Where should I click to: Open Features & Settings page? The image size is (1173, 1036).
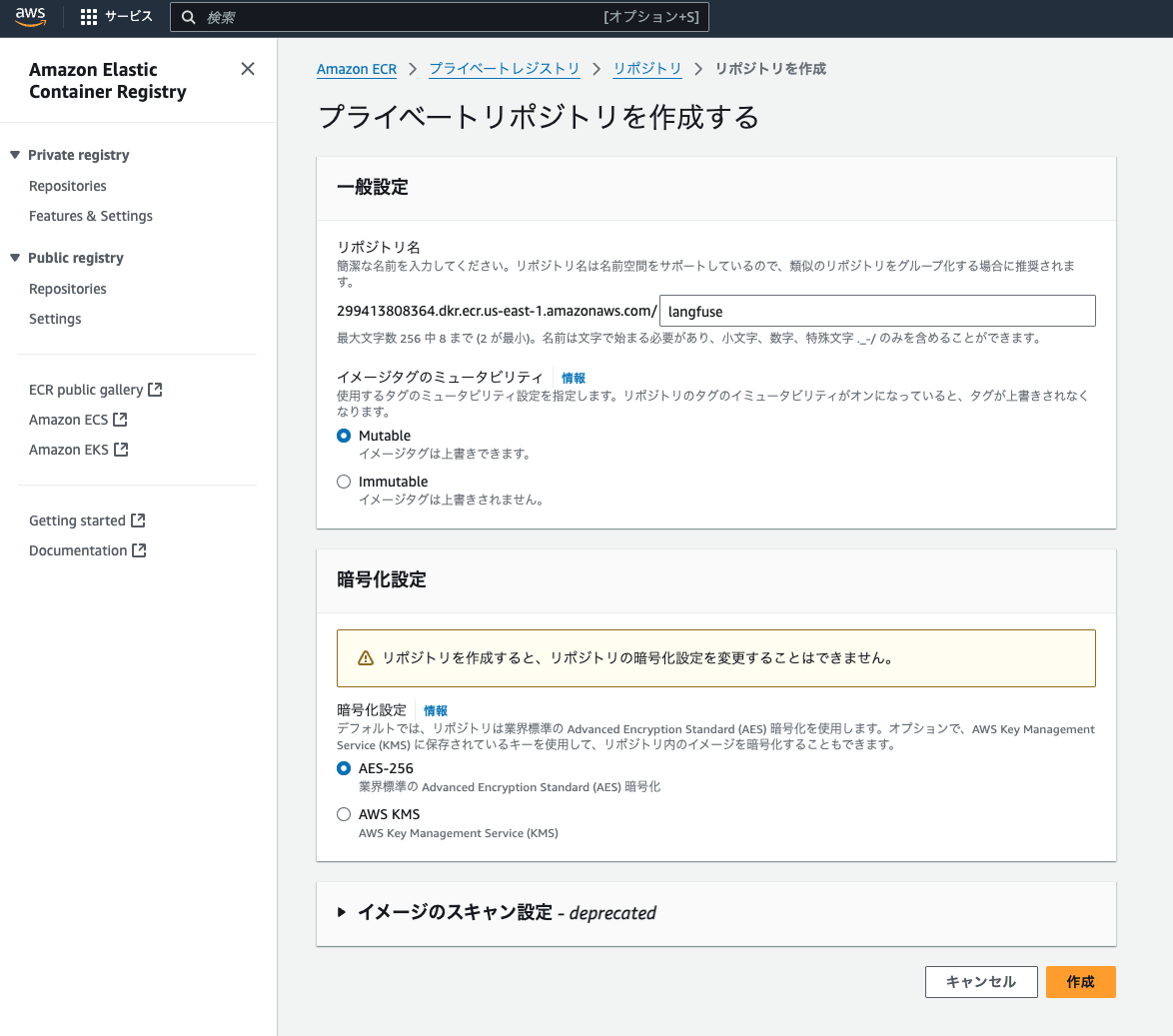(91, 215)
